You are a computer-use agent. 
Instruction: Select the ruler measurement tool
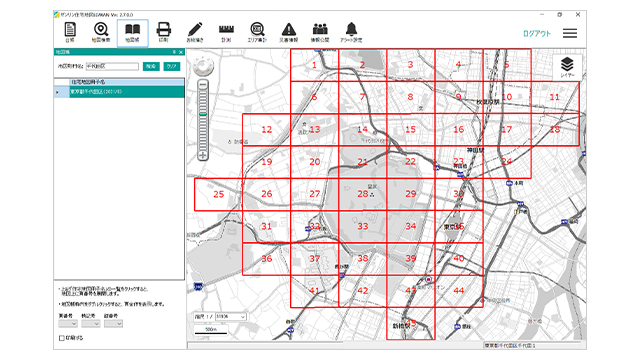tap(226, 32)
